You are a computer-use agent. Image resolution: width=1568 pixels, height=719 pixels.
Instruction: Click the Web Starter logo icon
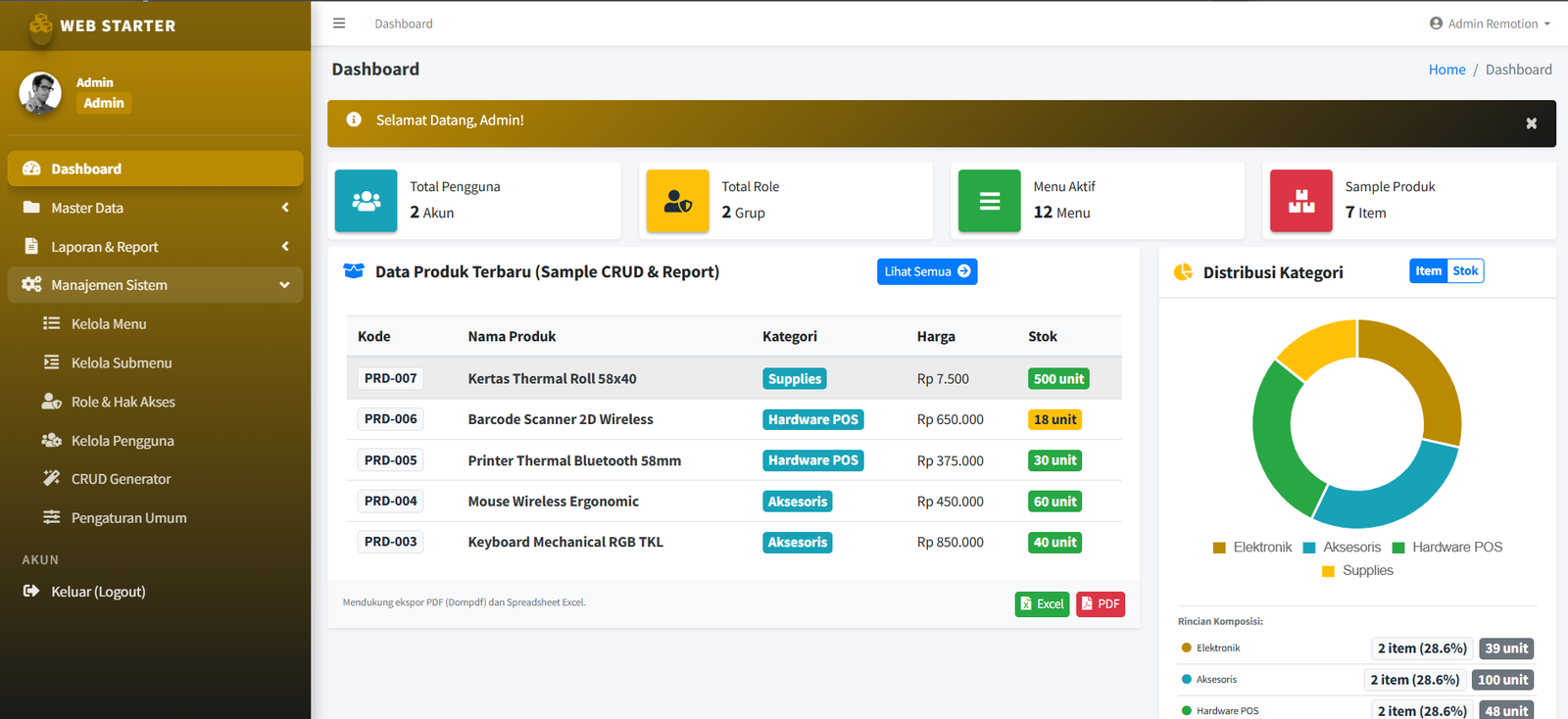click(41, 25)
